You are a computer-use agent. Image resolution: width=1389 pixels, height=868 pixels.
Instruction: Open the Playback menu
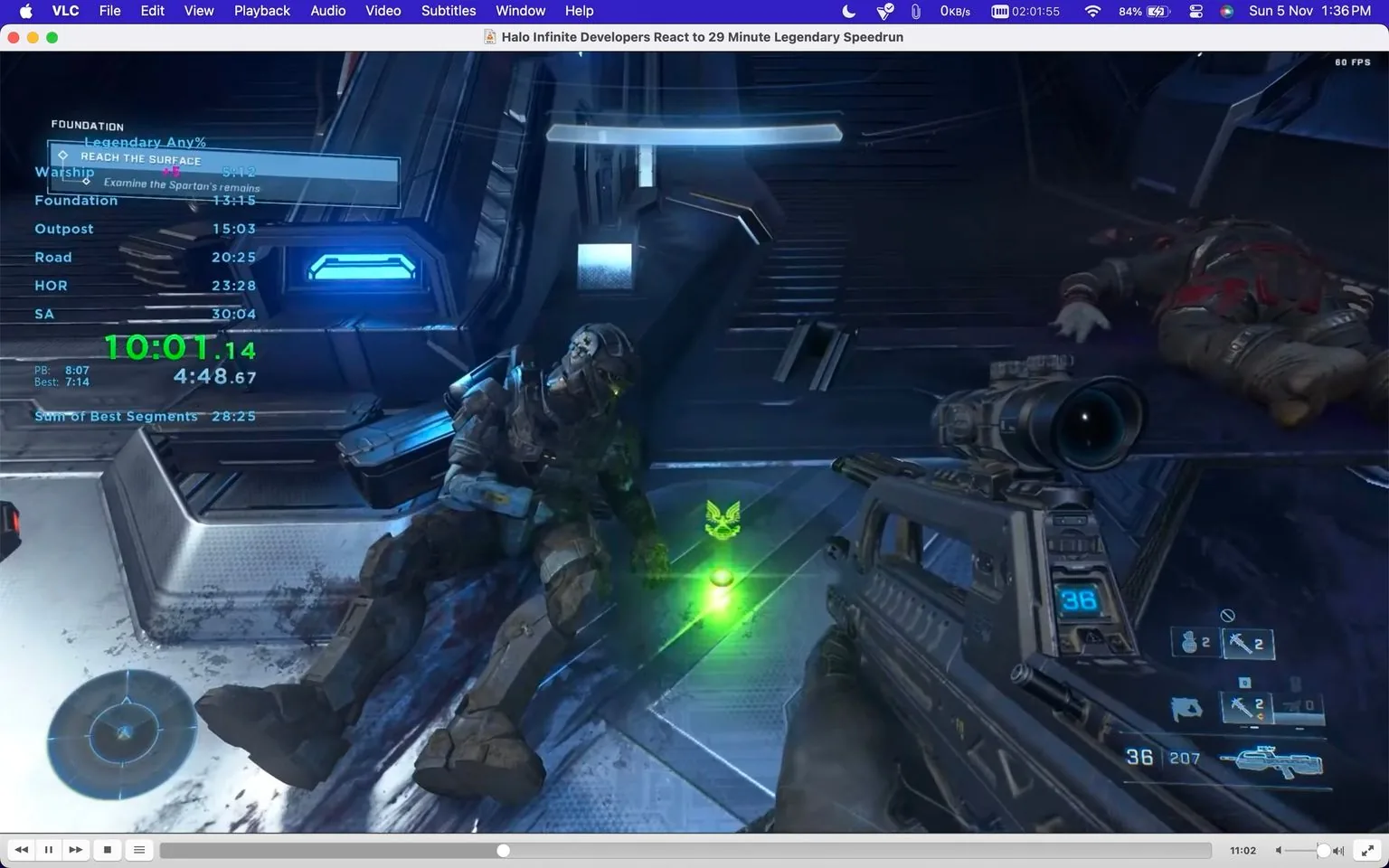[x=261, y=11]
